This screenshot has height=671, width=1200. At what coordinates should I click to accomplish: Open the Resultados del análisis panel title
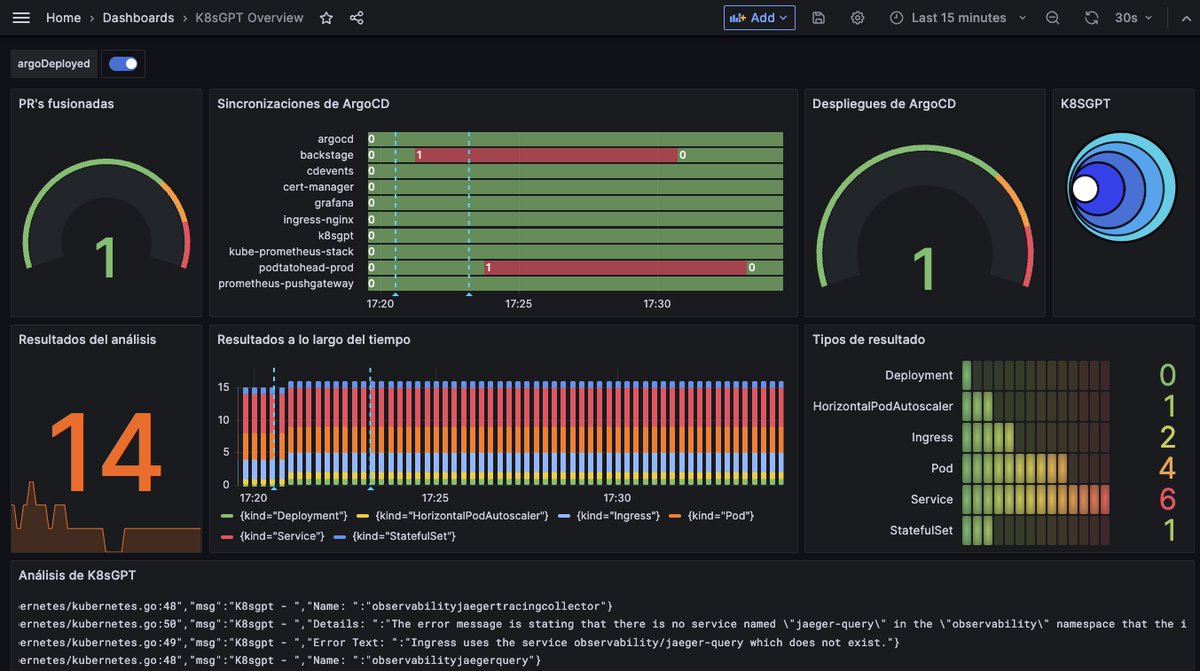(x=87, y=339)
